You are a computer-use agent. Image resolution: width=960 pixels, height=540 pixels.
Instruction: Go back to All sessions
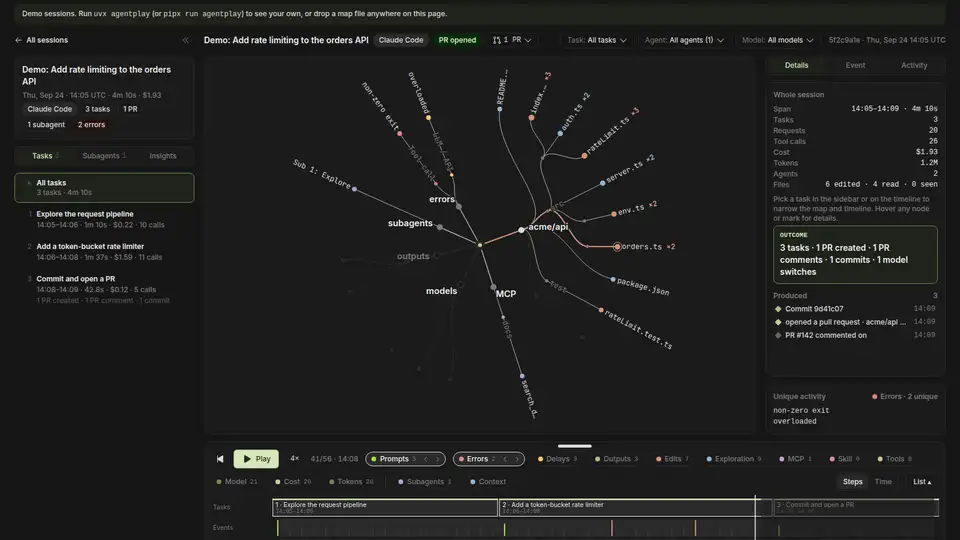[x=41, y=40]
